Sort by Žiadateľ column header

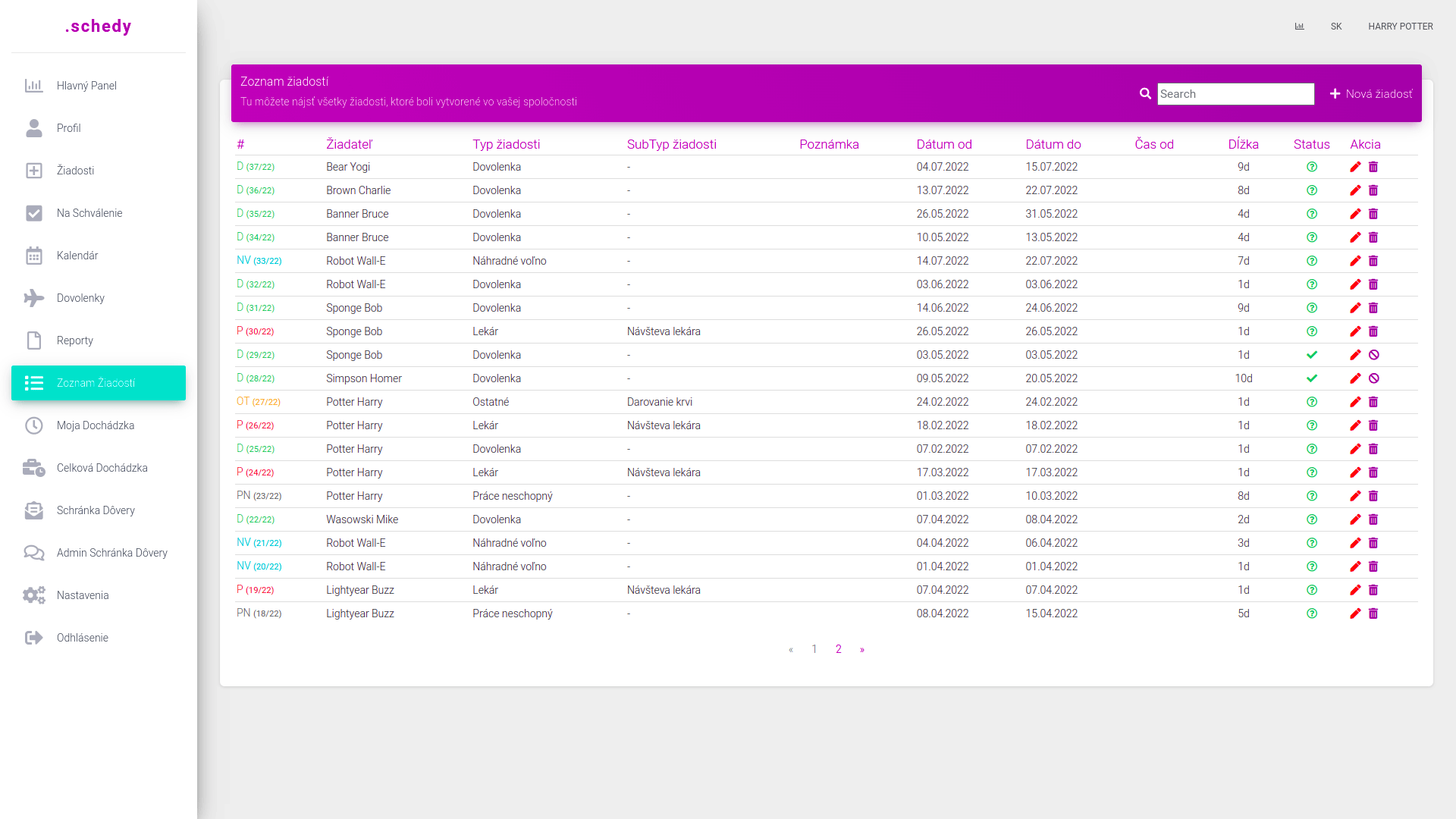tap(350, 144)
